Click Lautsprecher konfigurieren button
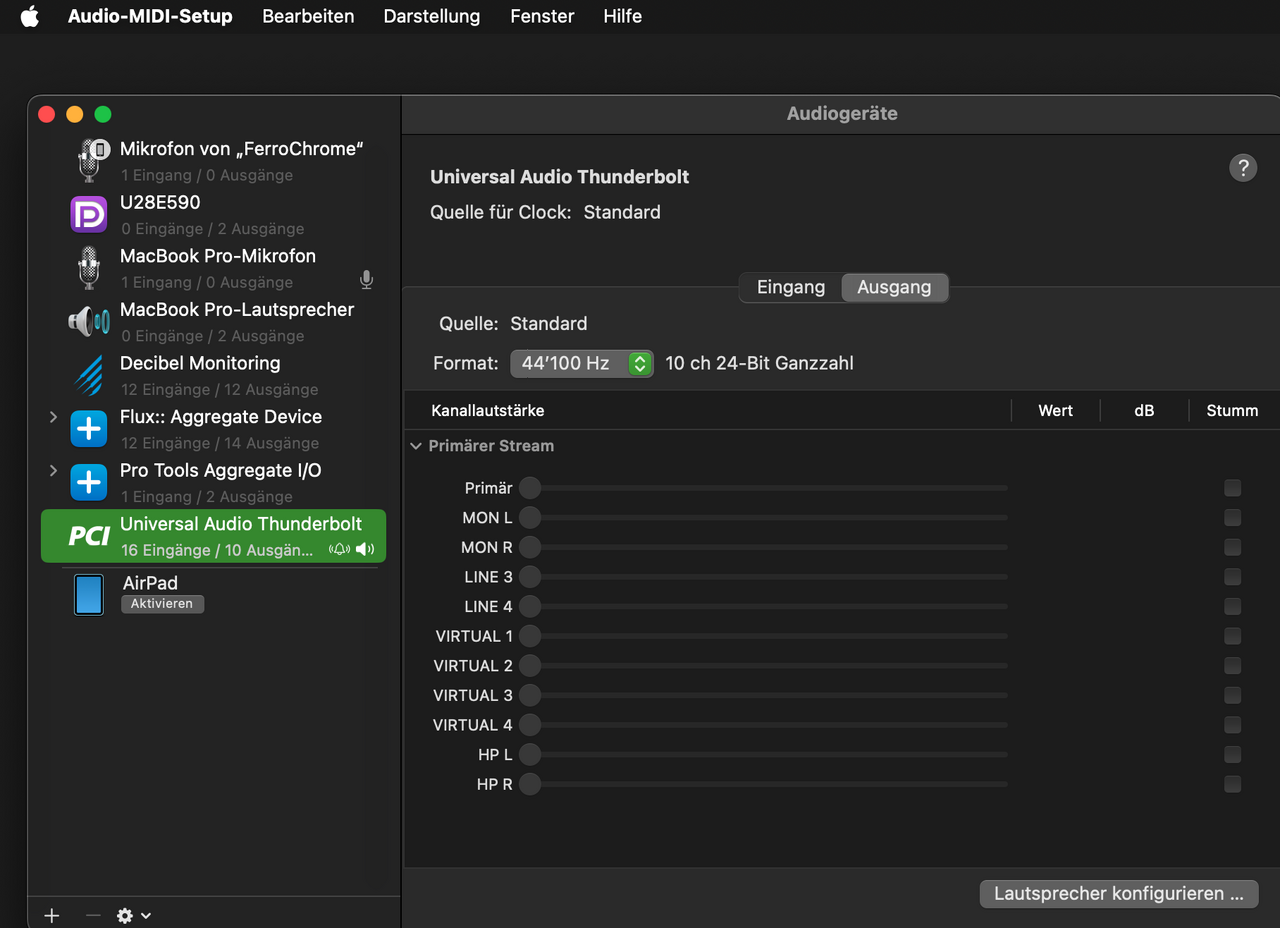1280x928 pixels. tap(1119, 893)
